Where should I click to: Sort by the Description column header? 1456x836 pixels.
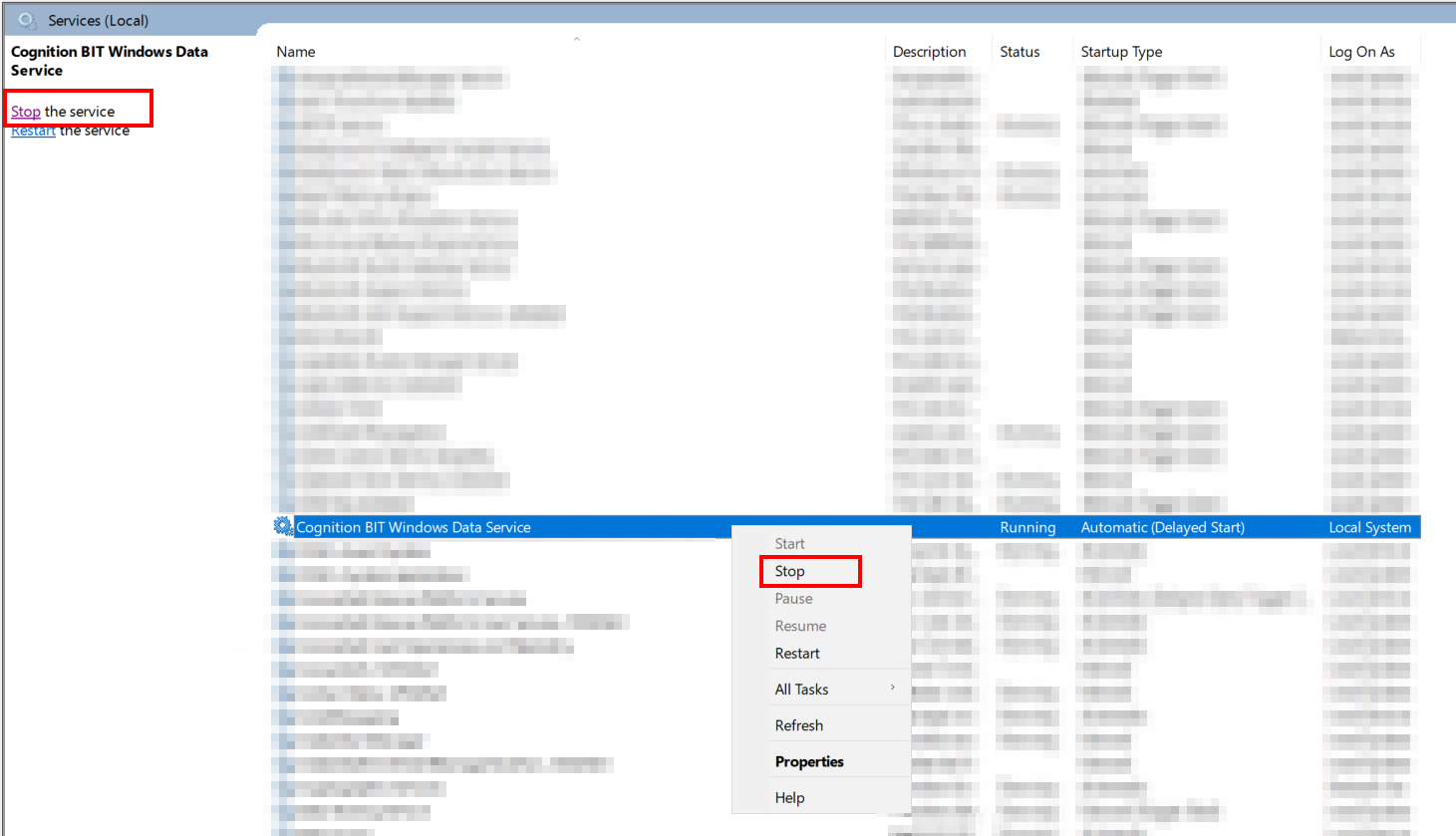(929, 52)
